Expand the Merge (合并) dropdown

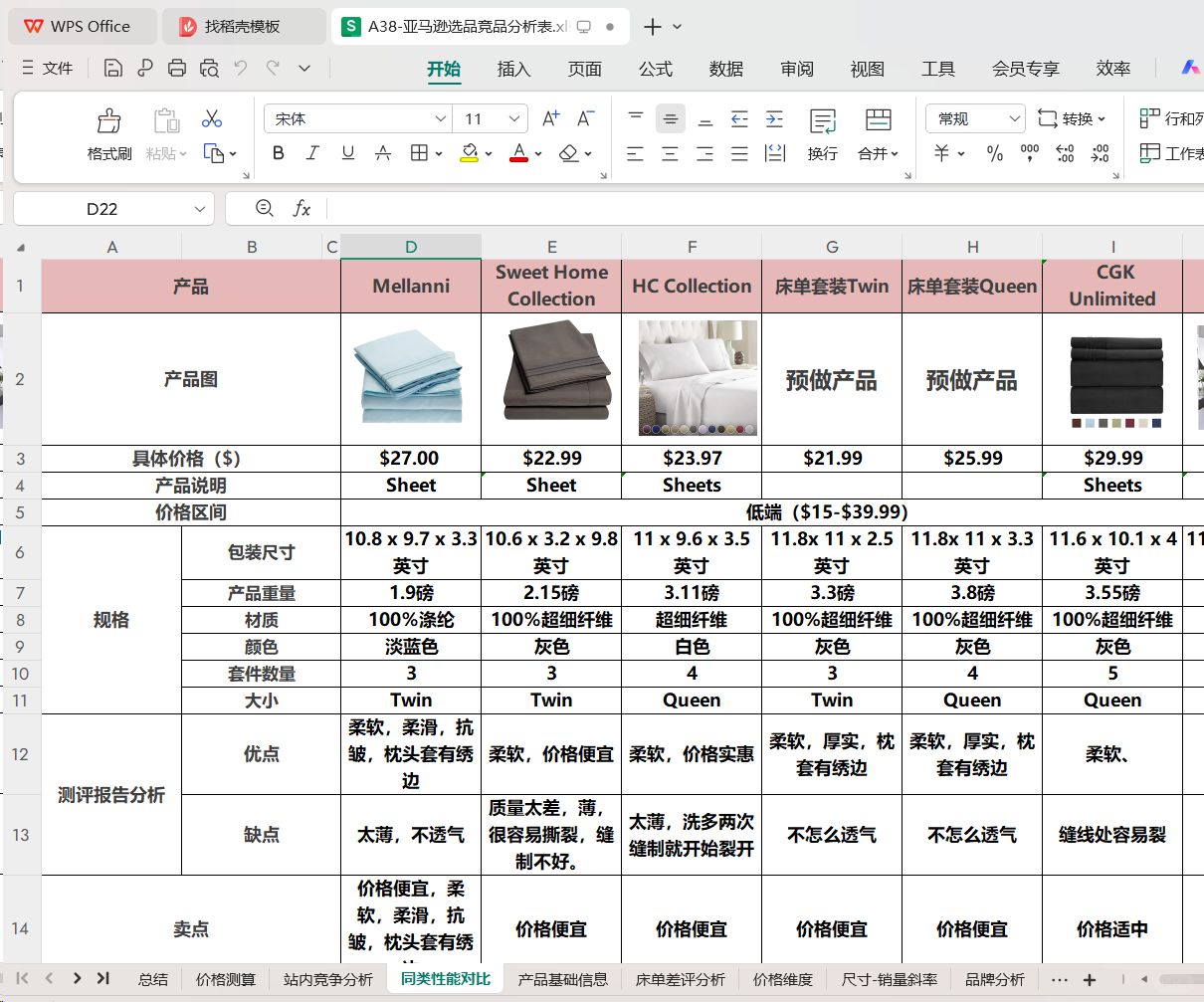895,153
